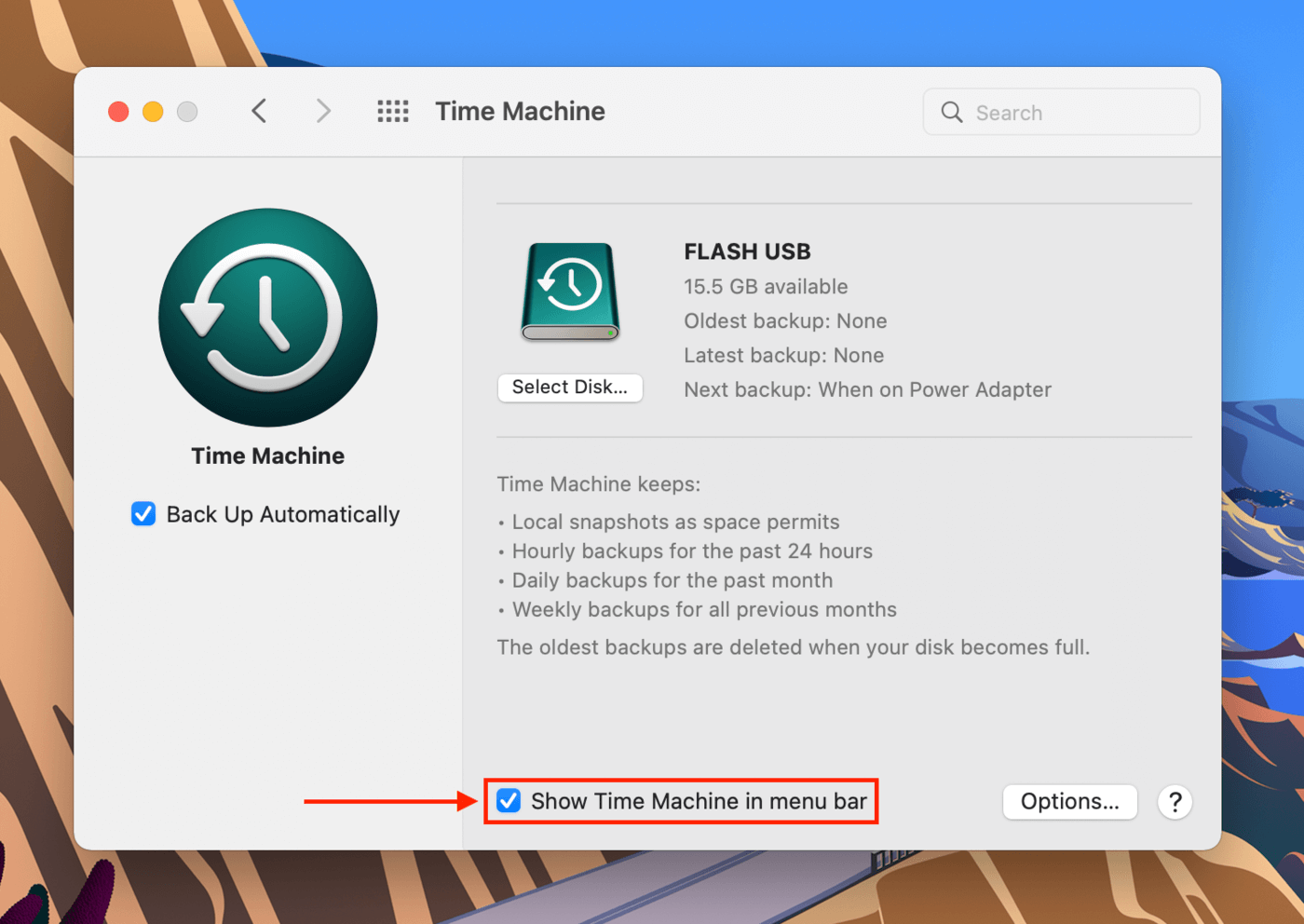Click the gray zoom window button
The height and width of the screenshot is (924, 1304).
pyautogui.click(x=187, y=112)
